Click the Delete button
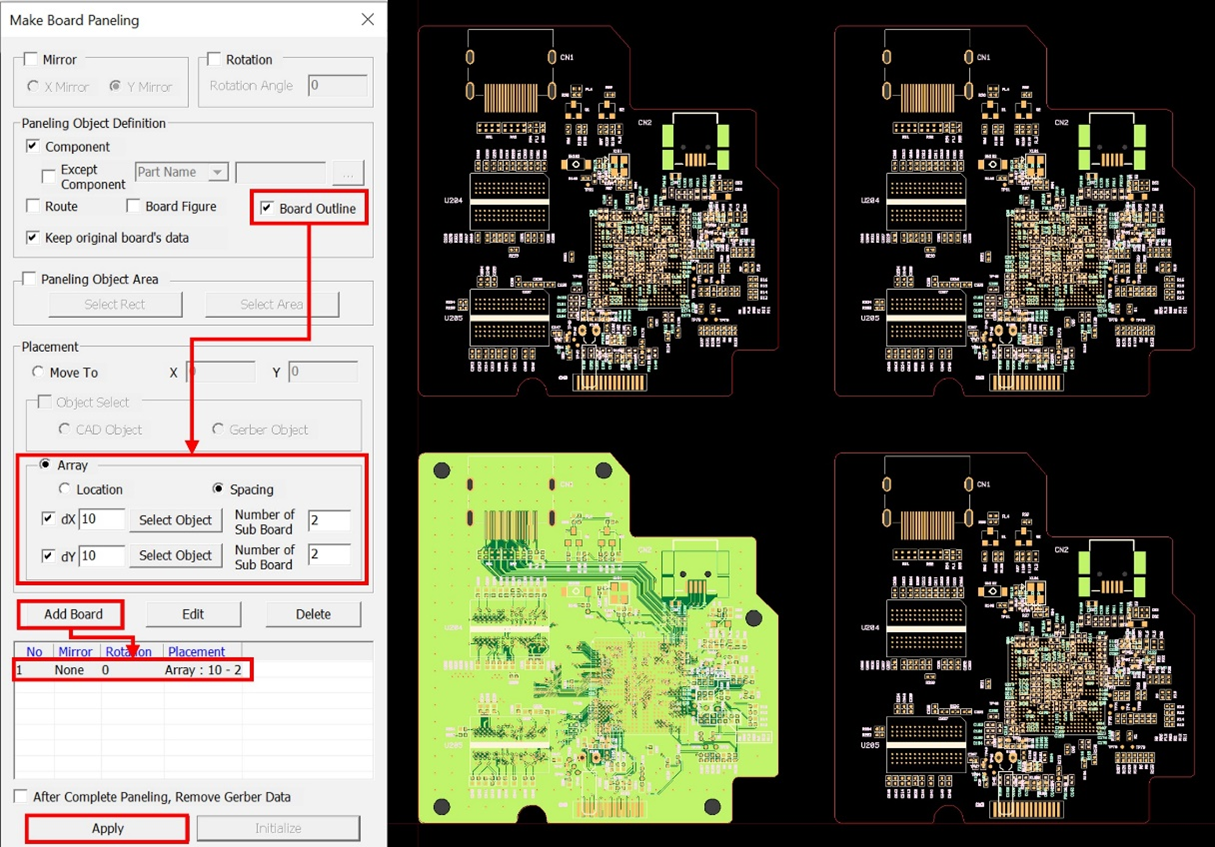Screen dimensions: 1215x847 click(x=313, y=614)
